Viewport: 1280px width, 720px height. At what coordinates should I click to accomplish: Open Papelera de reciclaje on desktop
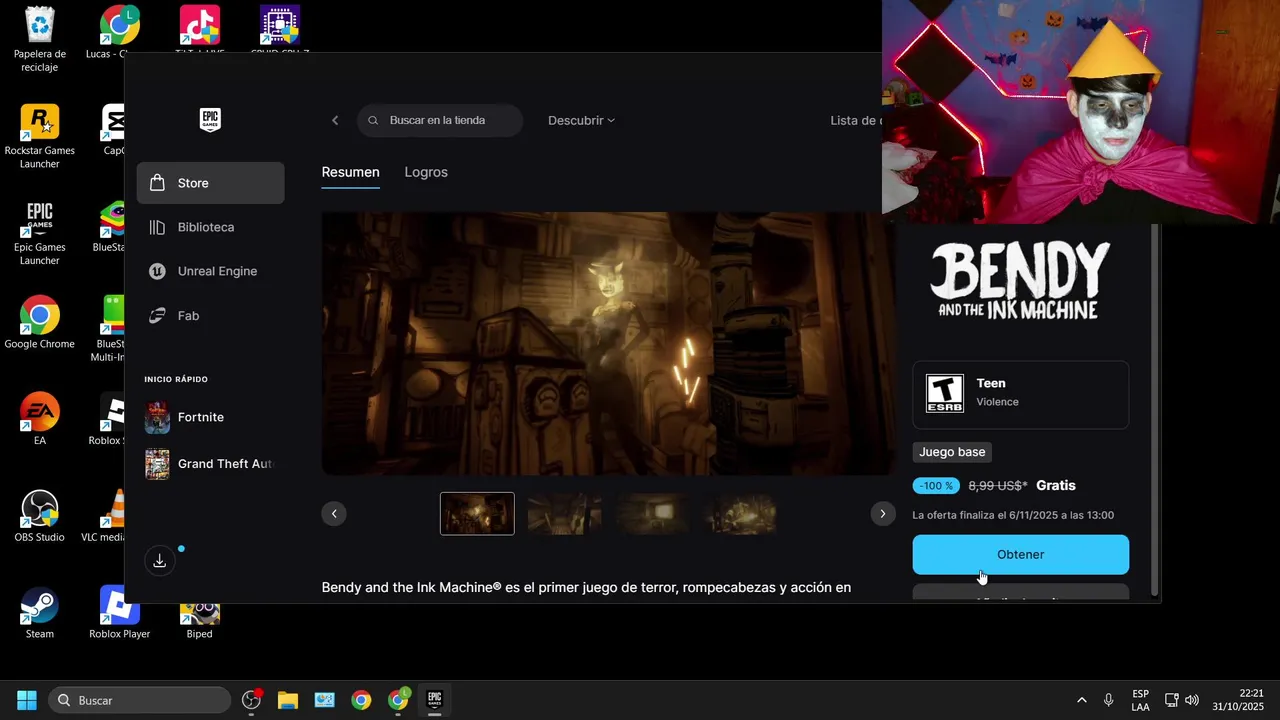[40, 40]
